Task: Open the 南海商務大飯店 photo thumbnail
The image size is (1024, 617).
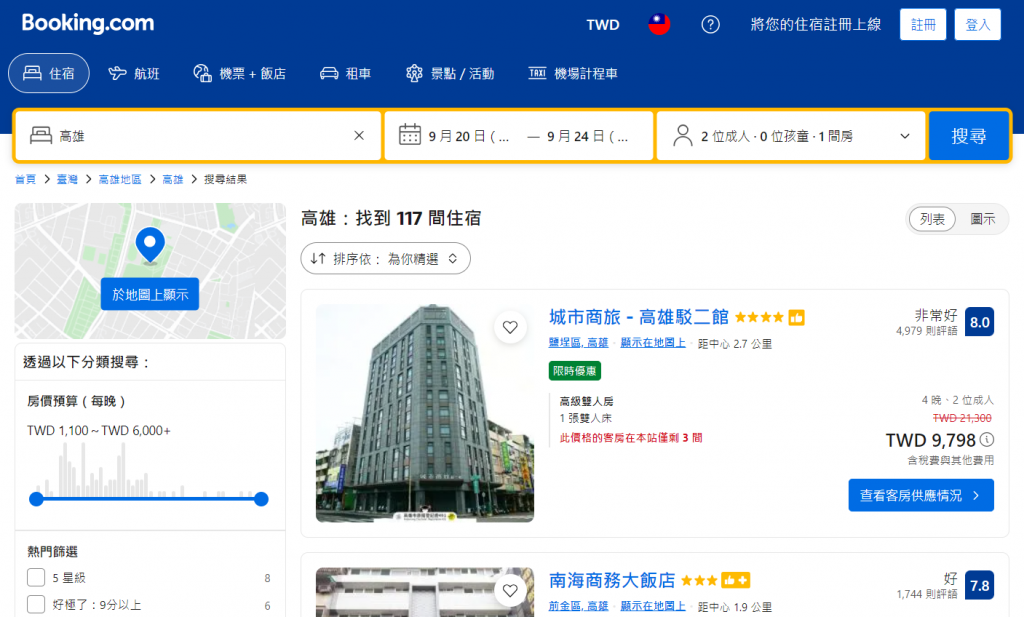Action: [x=424, y=592]
